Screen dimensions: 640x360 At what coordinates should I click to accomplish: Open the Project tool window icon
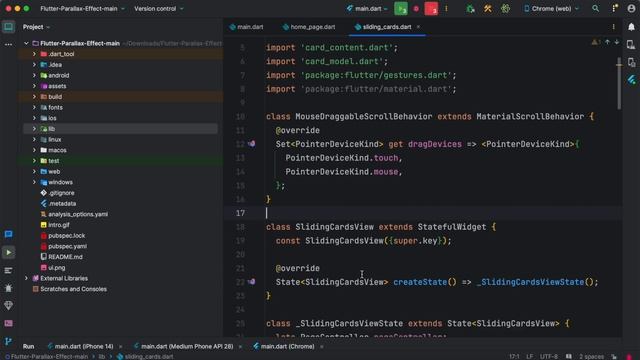pos(8,27)
